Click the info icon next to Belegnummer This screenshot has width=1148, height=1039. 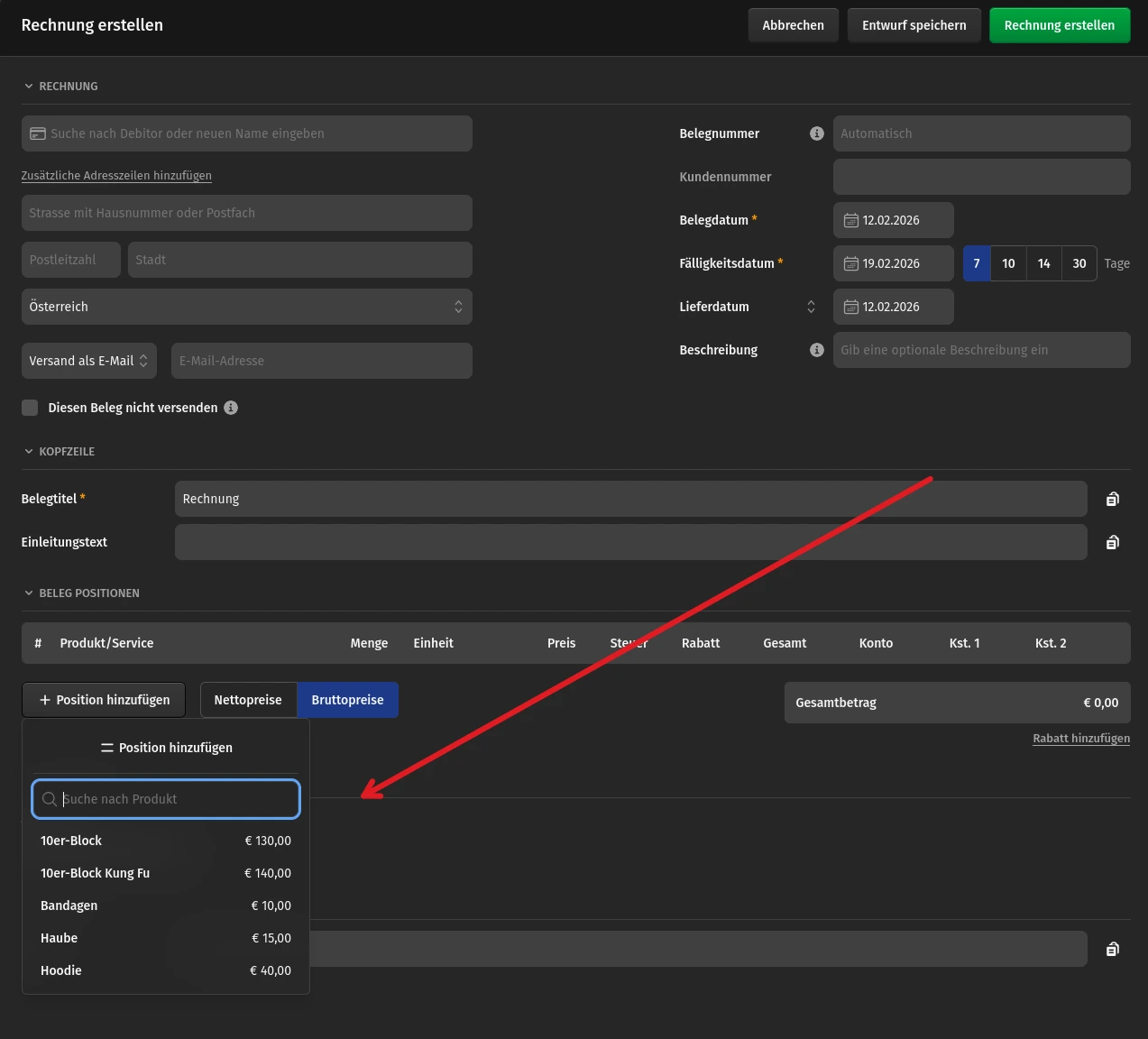[x=817, y=133]
